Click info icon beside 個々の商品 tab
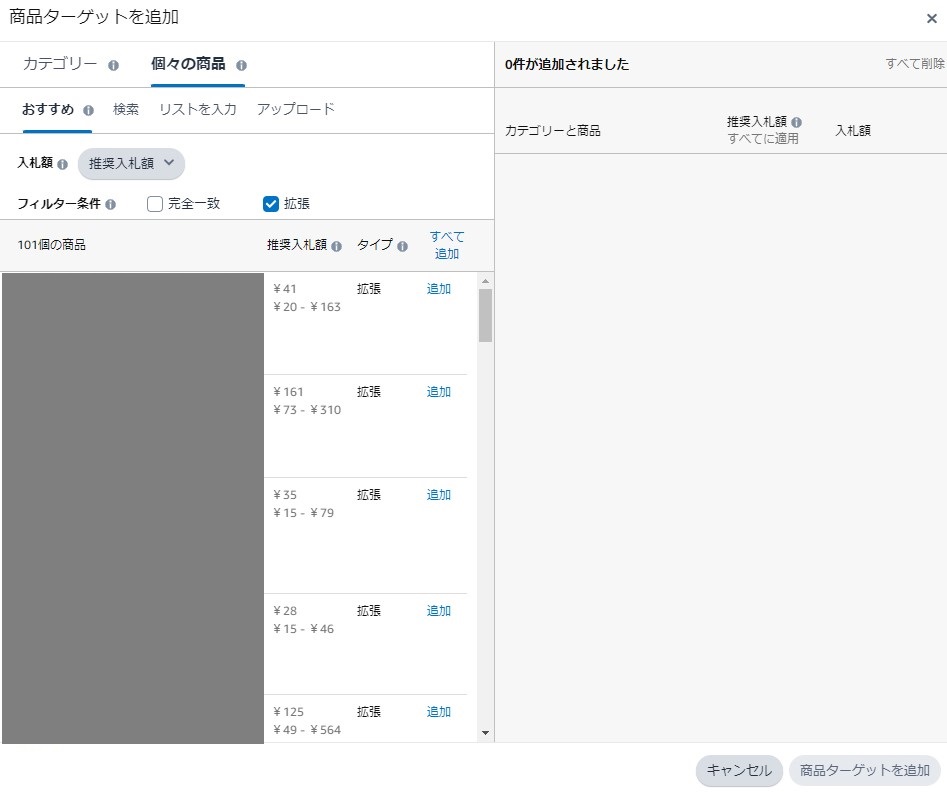Screen dimensions: 947x792 tap(241, 66)
